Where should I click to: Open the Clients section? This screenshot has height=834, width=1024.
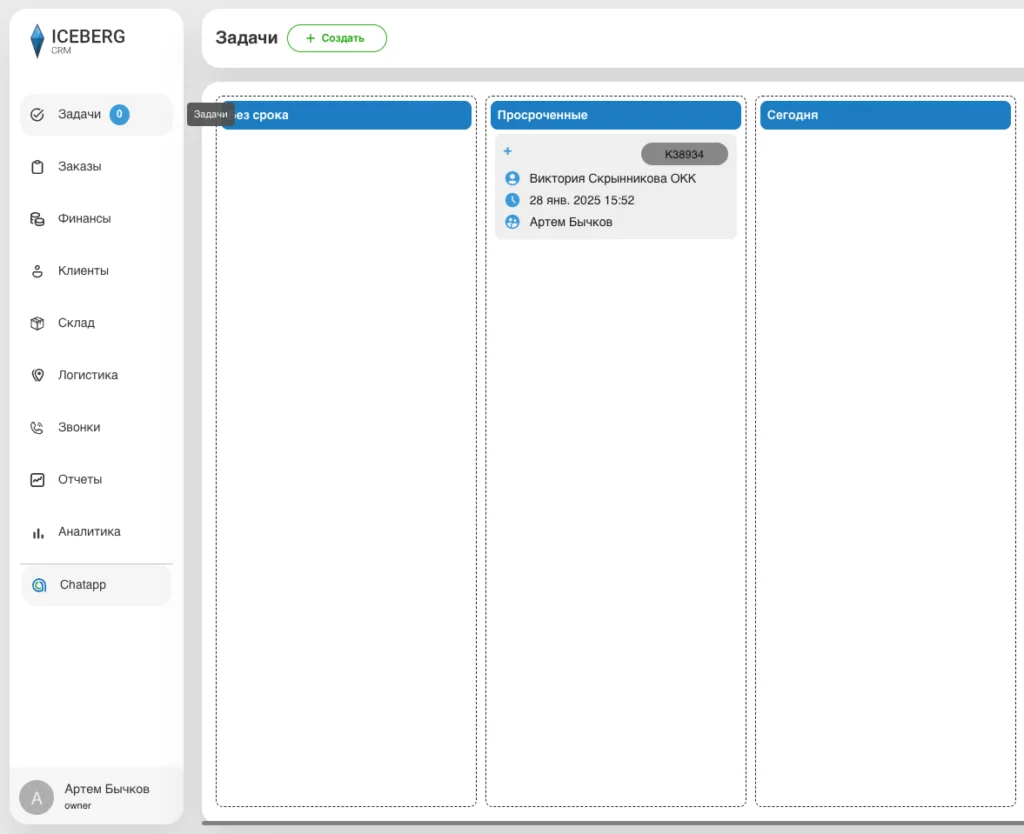click(x=83, y=271)
